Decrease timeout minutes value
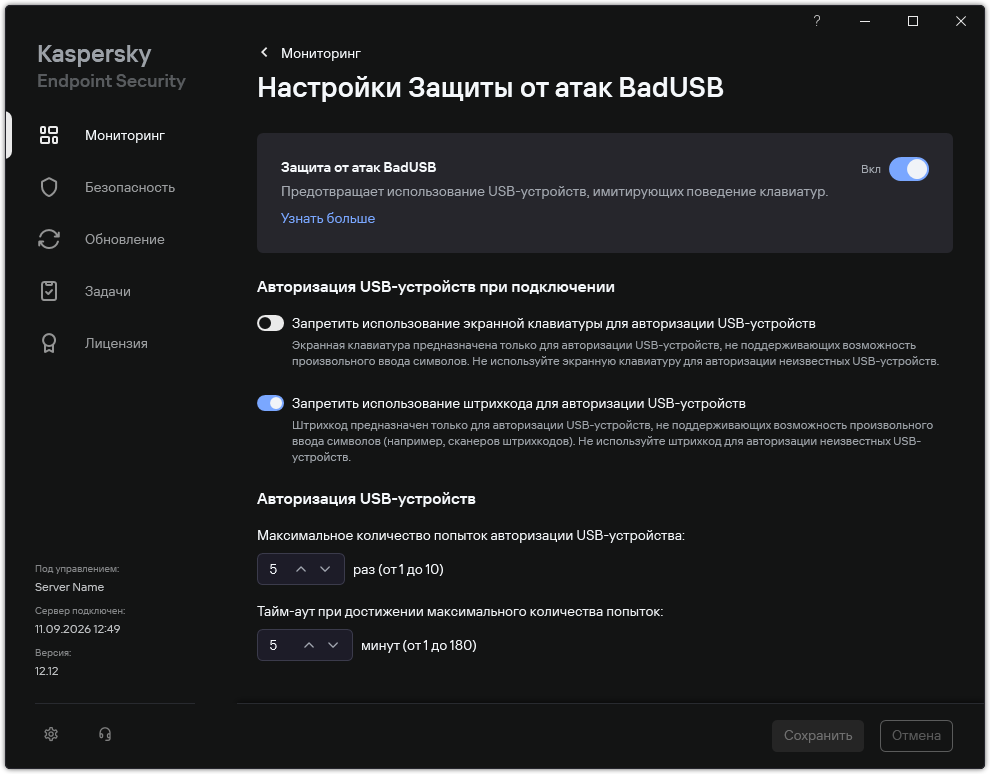990x774 pixels. tap(333, 645)
